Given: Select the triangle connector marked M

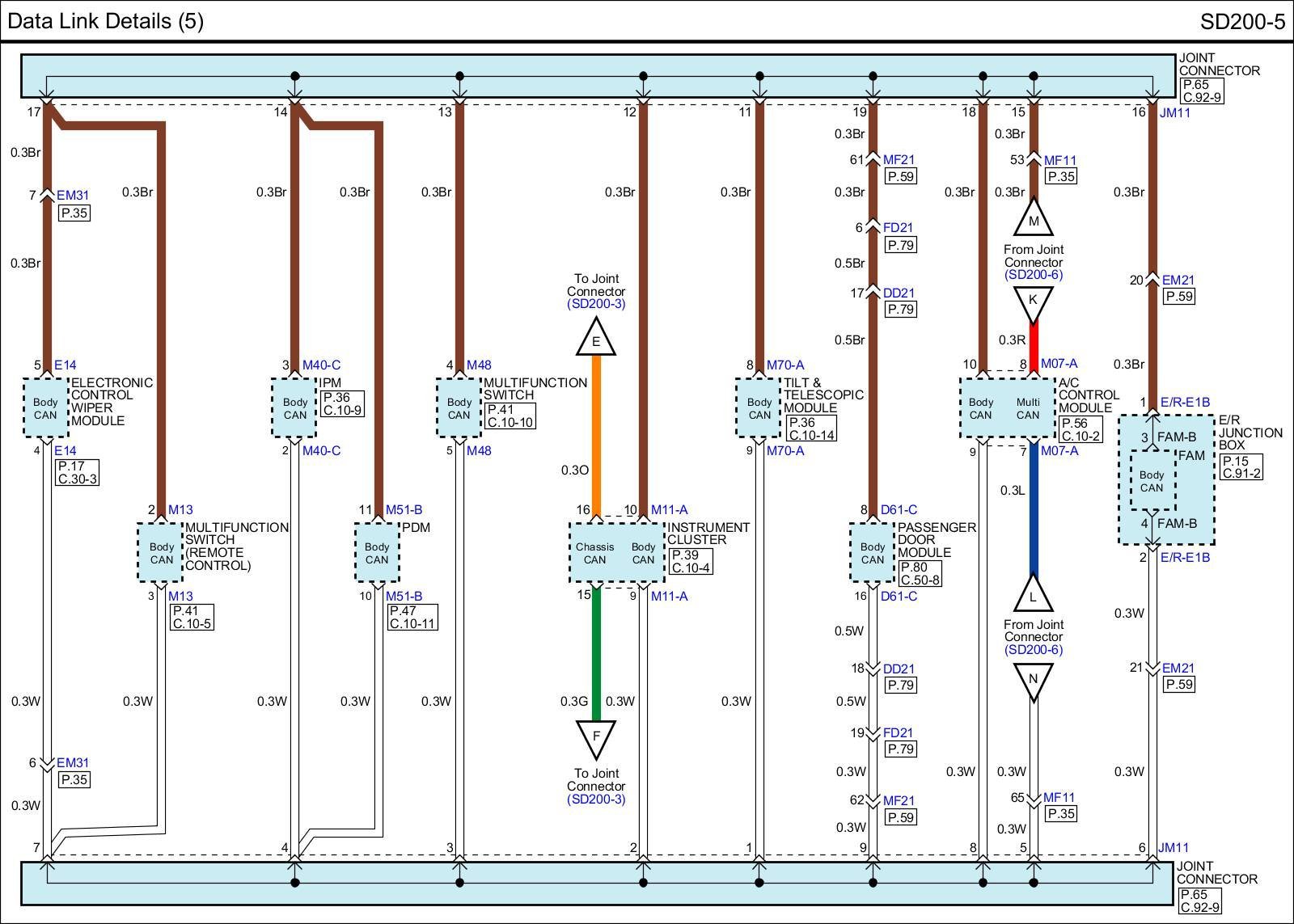Looking at the screenshot, I should click(1033, 219).
